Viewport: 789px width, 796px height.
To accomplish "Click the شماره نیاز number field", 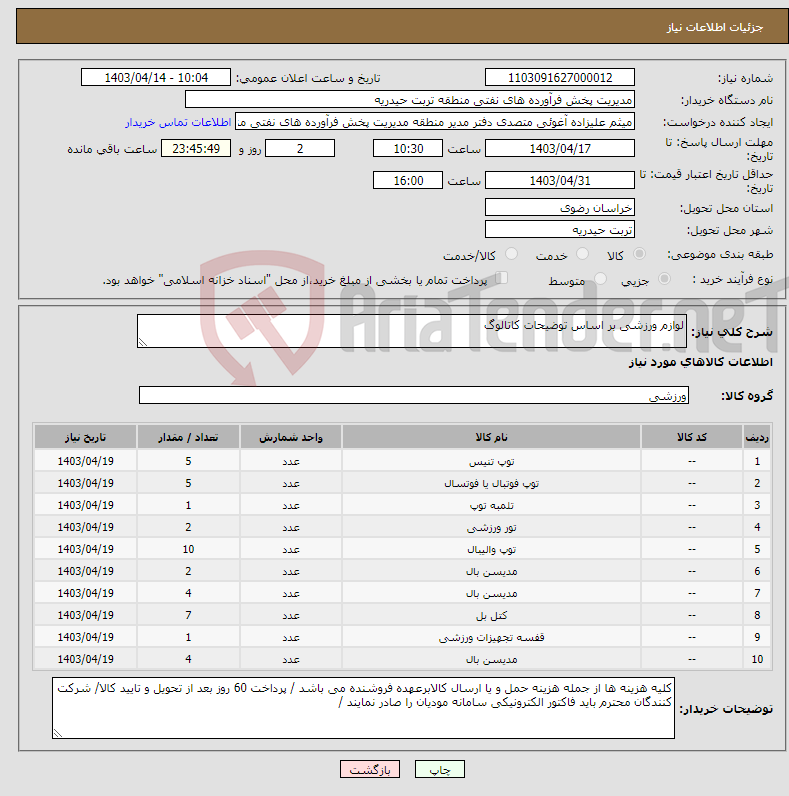I will 560,78.
